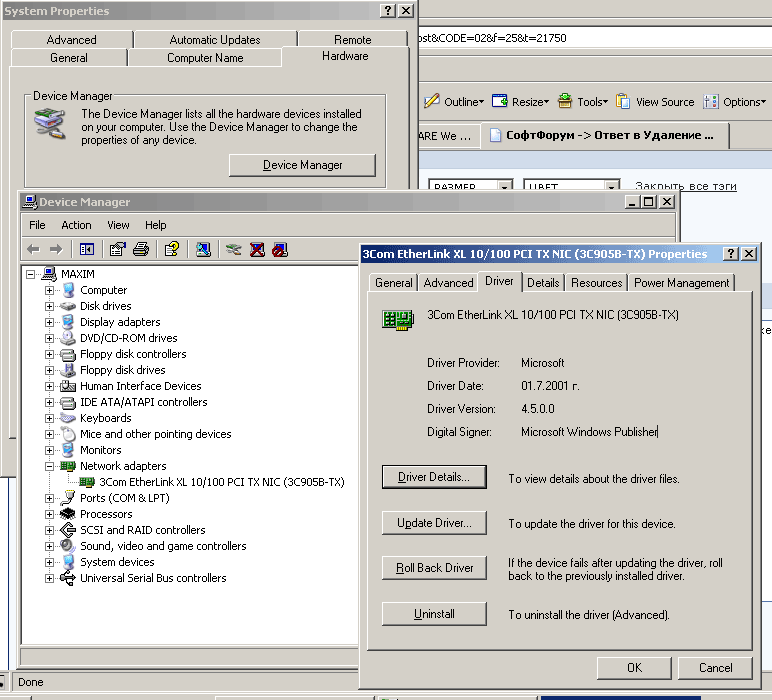Switch to Power Management tab
The image size is (772, 700).
tap(681, 283)
